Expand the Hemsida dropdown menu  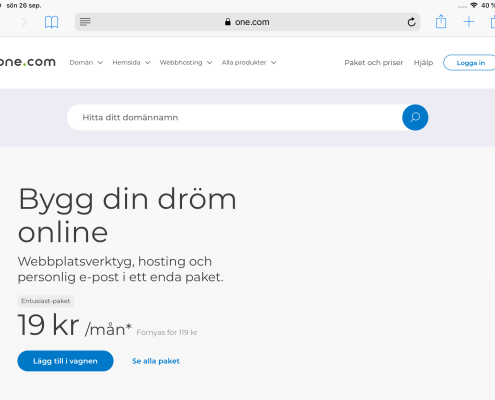coord(131,62)
